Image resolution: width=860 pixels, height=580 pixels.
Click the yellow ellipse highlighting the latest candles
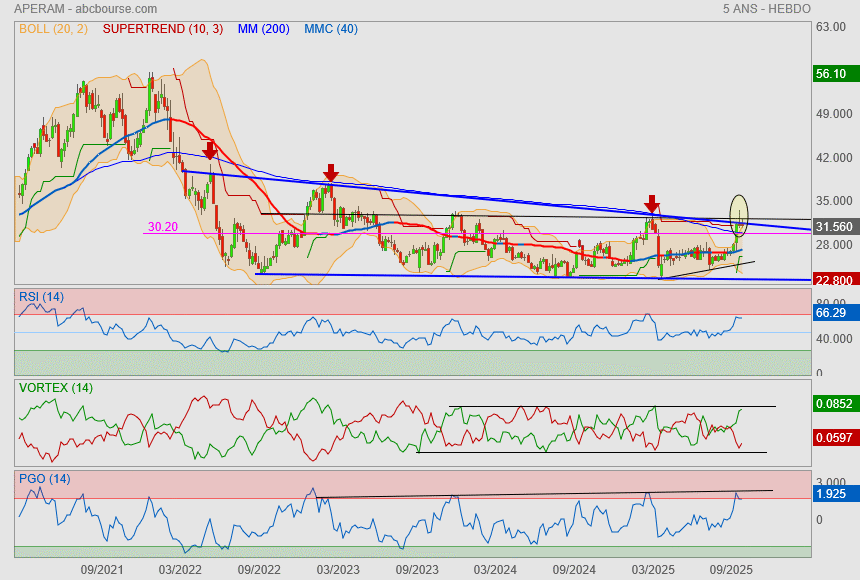(x=739, y=211)
